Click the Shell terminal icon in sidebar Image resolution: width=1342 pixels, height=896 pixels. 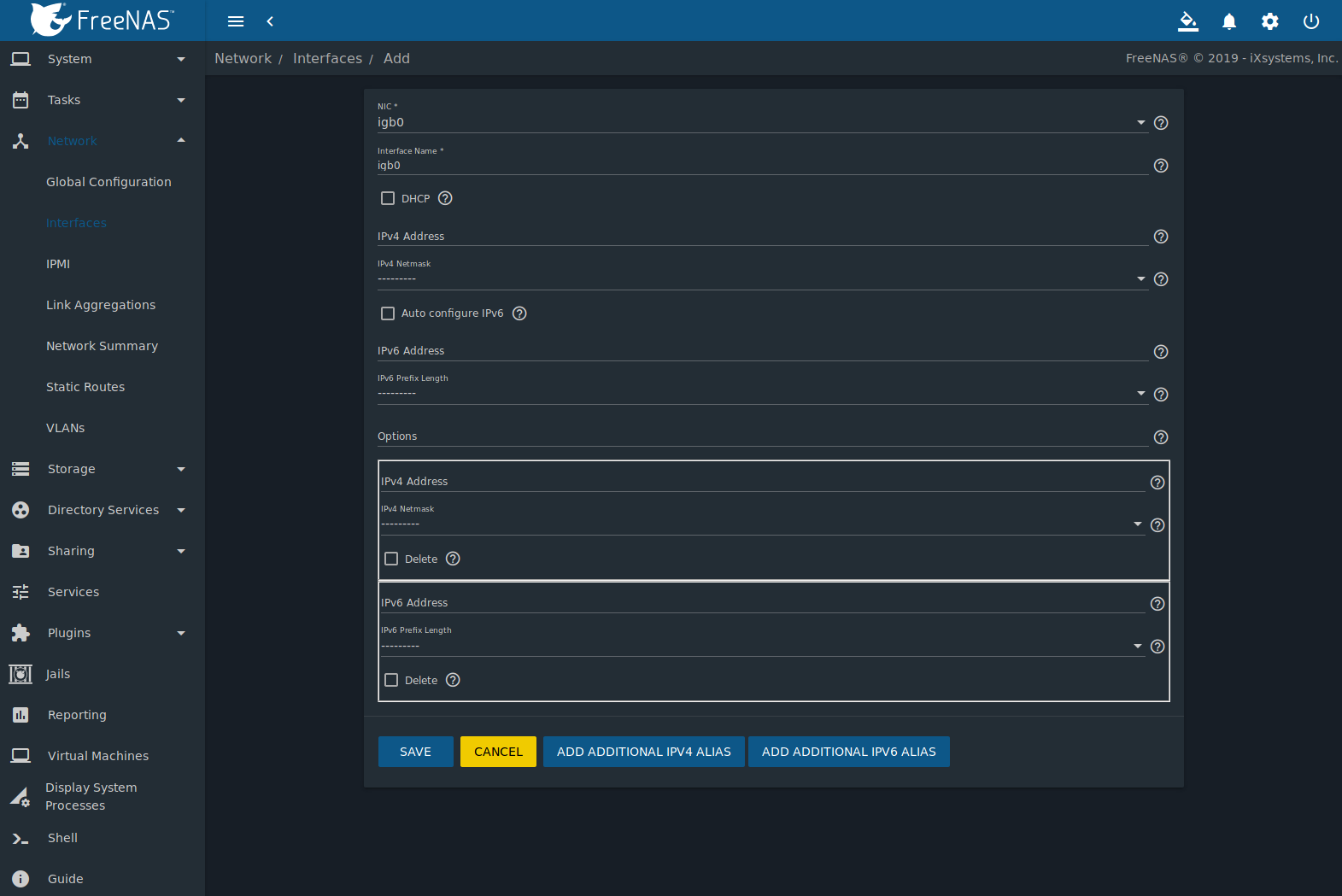pyautogui.click(x=21, y=839)
